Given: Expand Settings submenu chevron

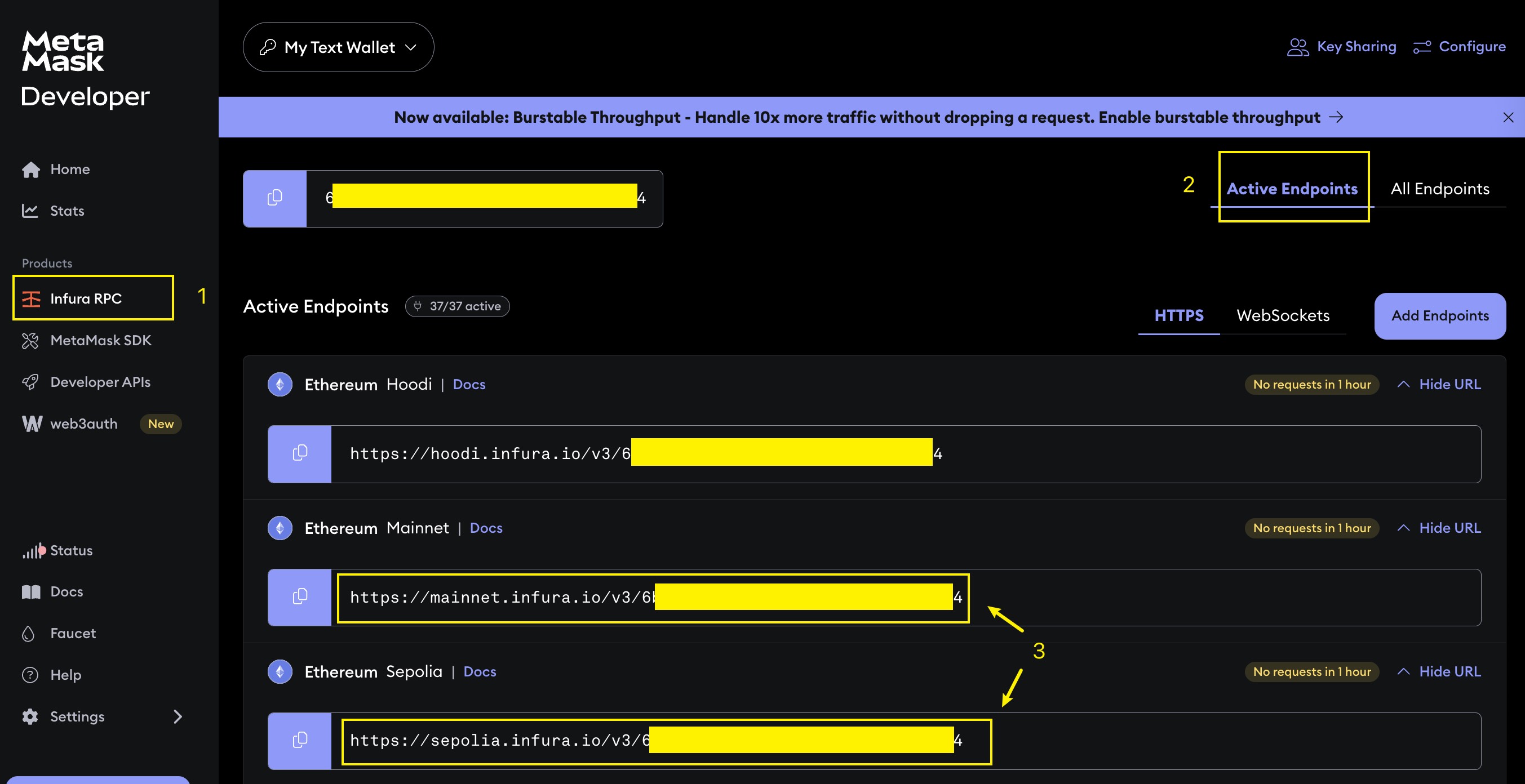Looking at the screenshot, I should 178,716.
